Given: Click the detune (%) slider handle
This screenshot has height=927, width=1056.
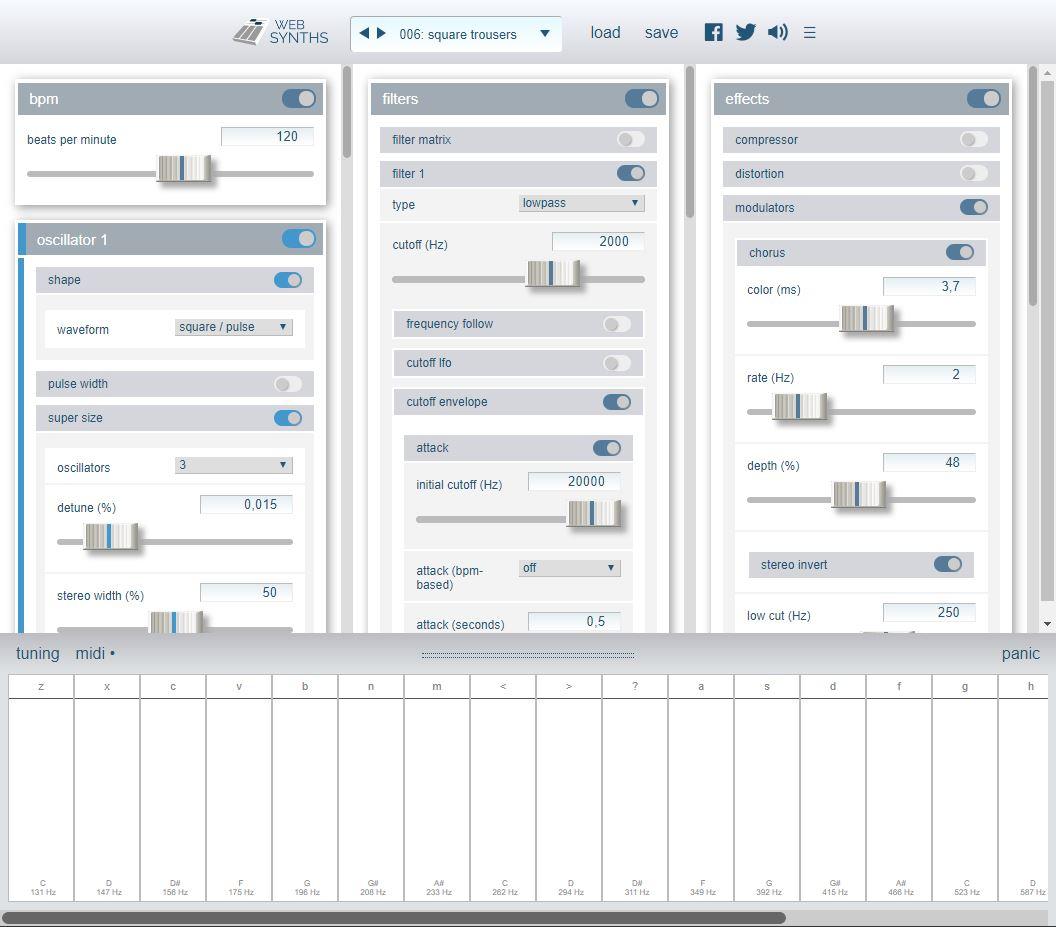Looking at the screenshot, I should 111,537.
